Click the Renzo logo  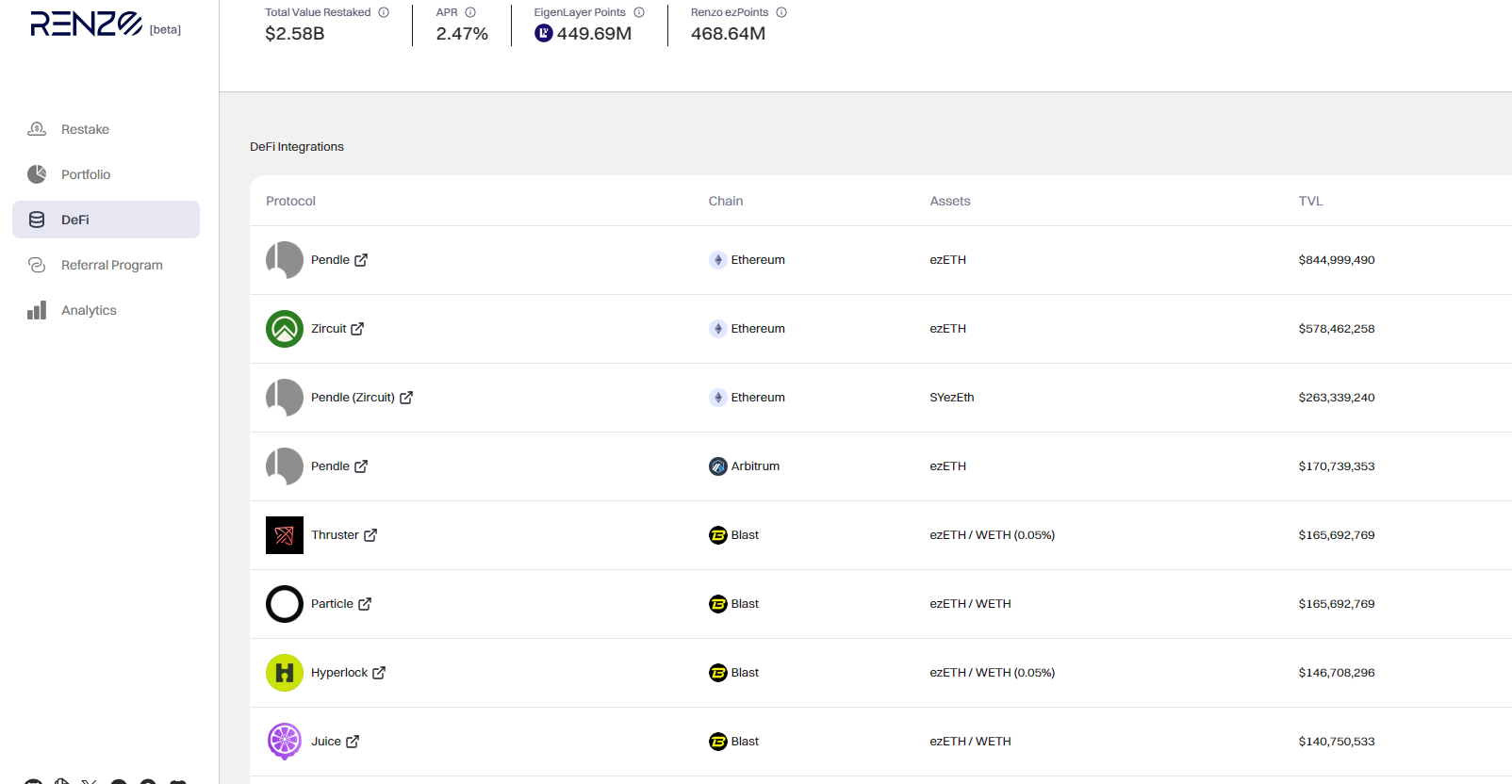click(86, 24)
